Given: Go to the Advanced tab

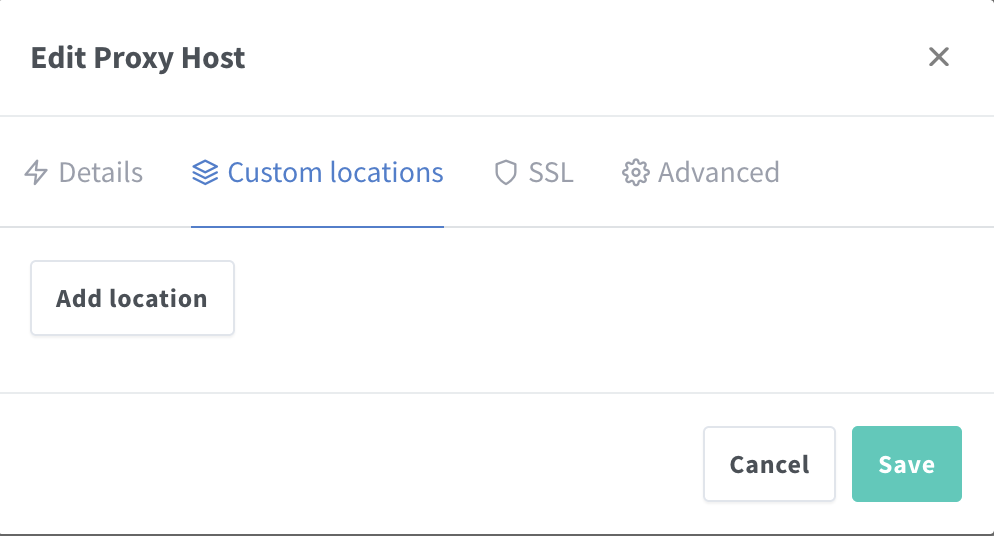Looking at the screenshot, I should (718, 173).
